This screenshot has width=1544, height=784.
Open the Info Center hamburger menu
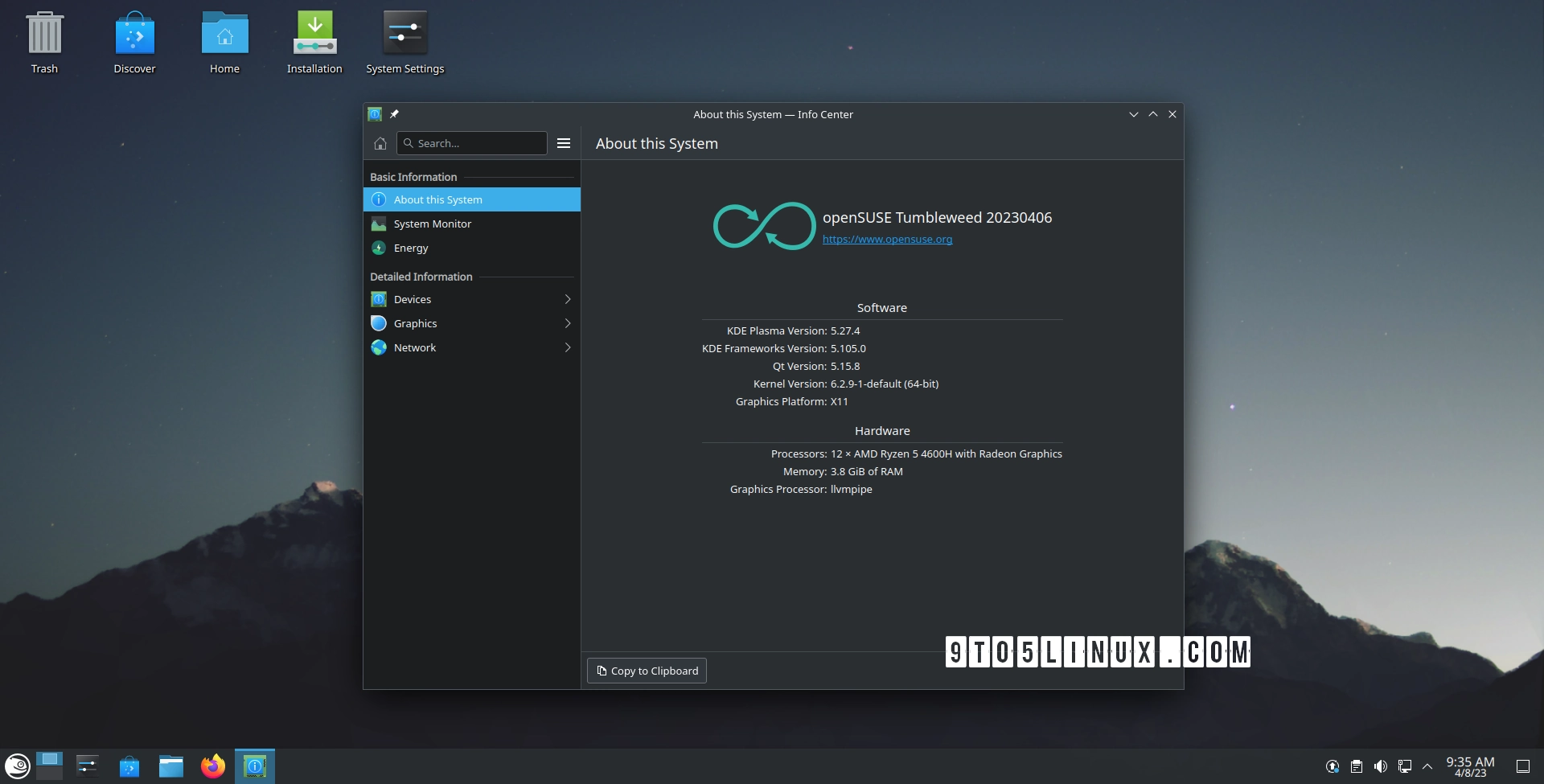[x=563, y=143]
